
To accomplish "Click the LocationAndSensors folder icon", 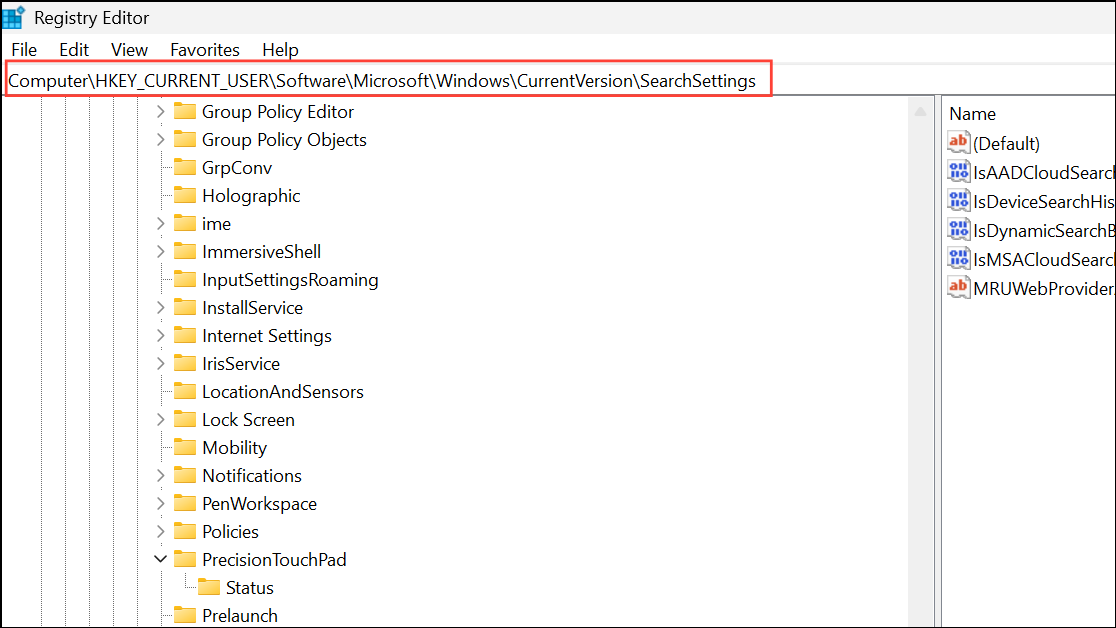I will point(185,391).
